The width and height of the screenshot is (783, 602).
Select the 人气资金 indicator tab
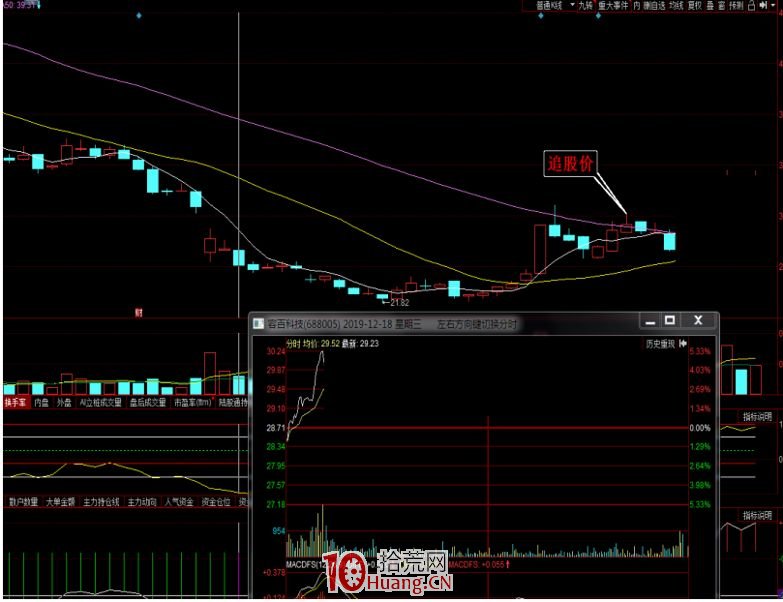click(179, 502)
